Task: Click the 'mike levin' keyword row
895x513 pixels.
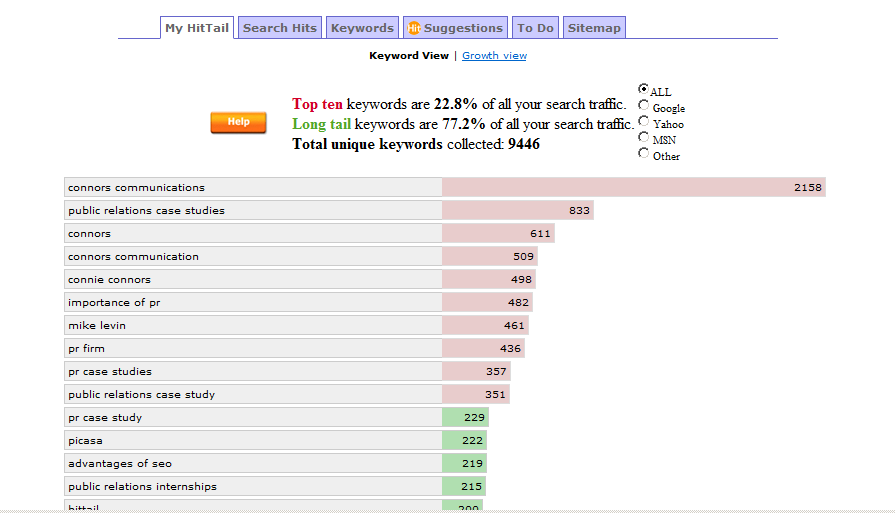Action: (253, 325)
